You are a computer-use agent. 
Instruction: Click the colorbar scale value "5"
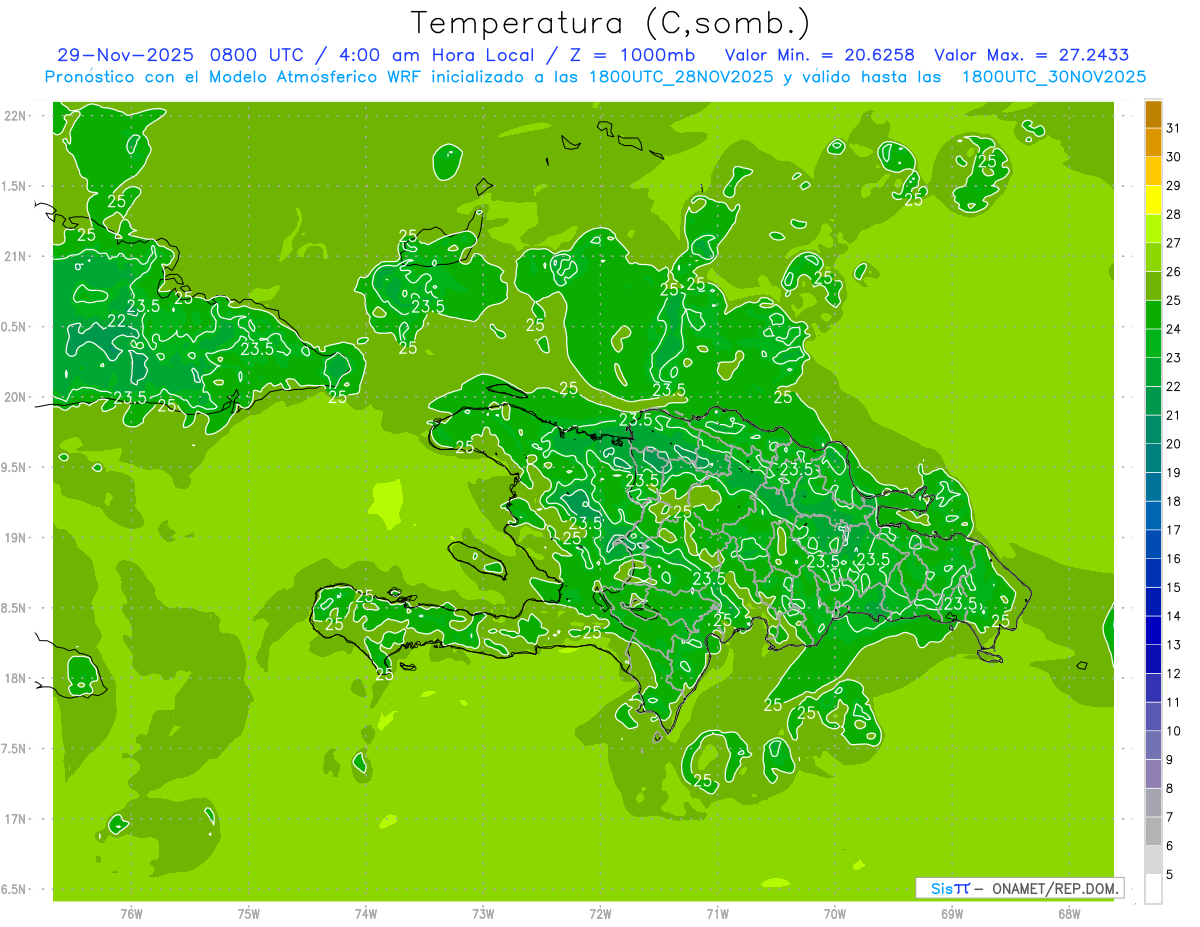tap(1170, 874)
